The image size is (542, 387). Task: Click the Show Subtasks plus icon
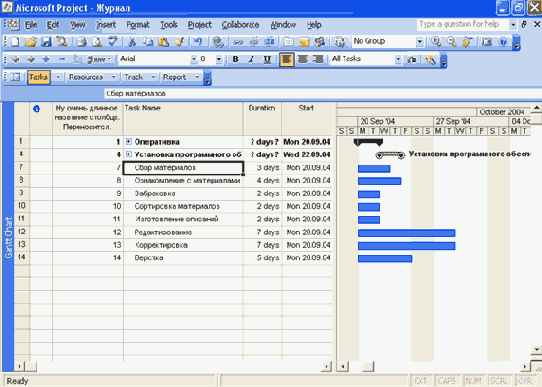(x=46, y=59)
